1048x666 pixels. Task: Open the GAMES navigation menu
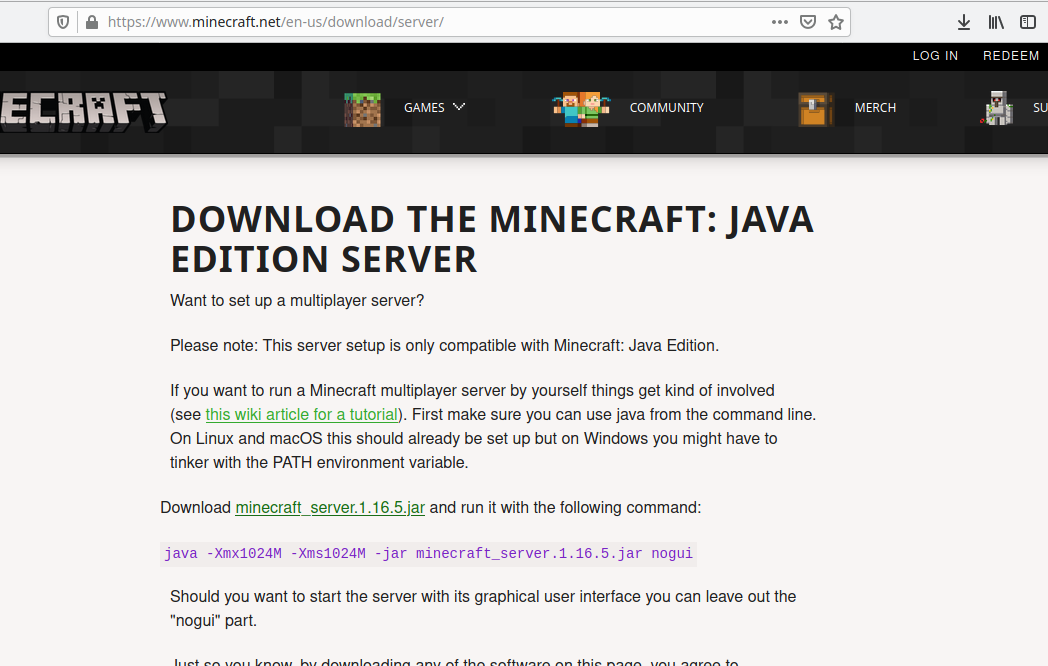click(x=424, y=108)
